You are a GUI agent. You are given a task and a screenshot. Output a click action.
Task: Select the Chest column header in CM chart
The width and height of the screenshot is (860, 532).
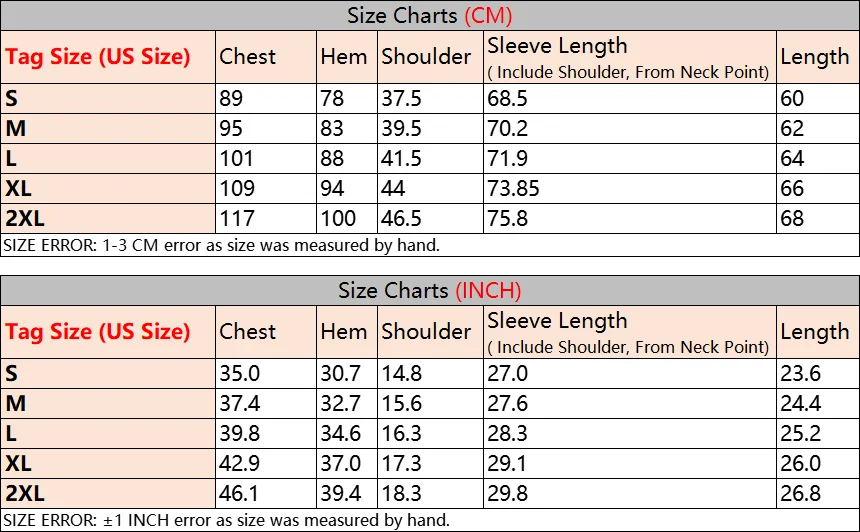[247, 56]
